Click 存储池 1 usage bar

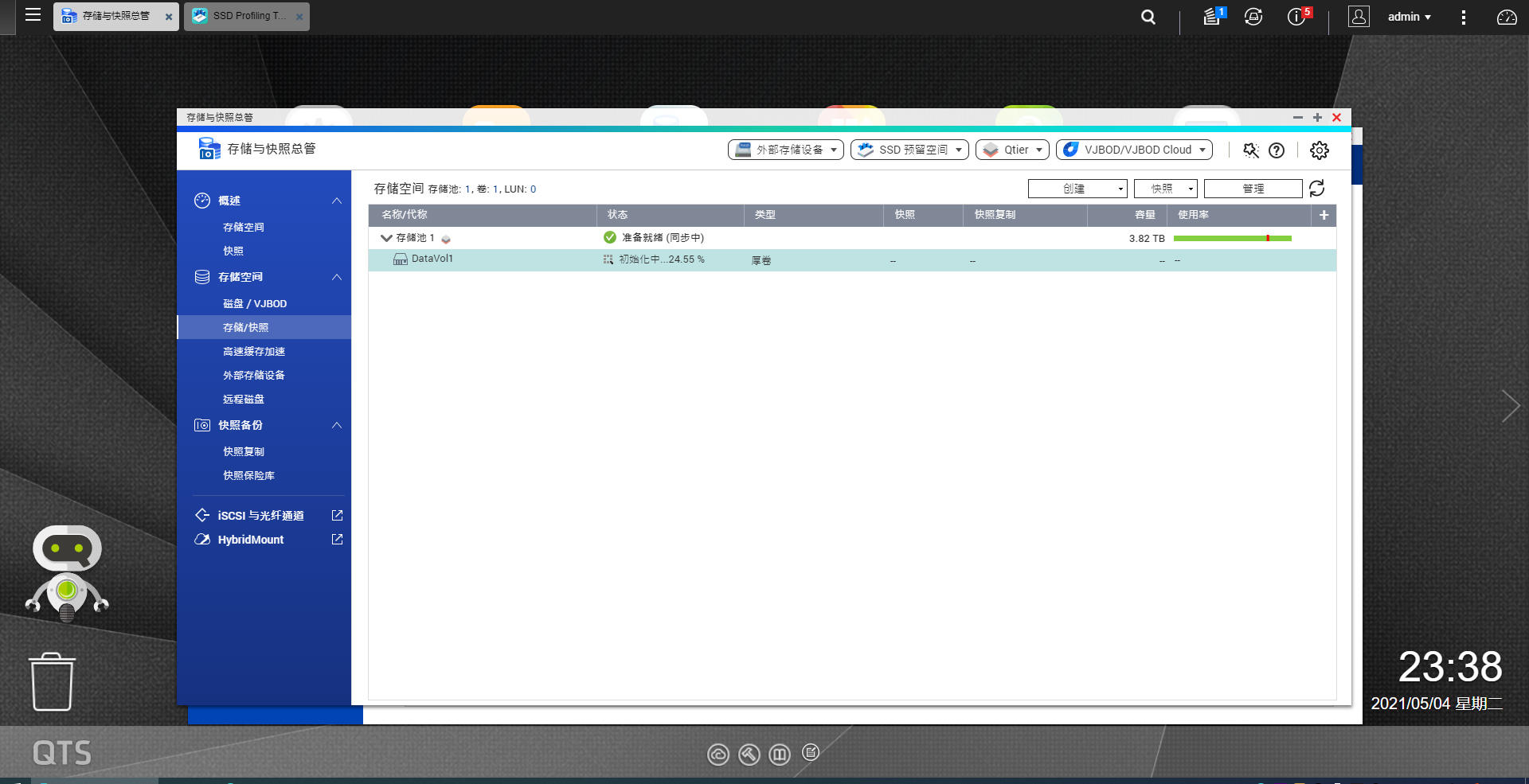(1233, 238)
